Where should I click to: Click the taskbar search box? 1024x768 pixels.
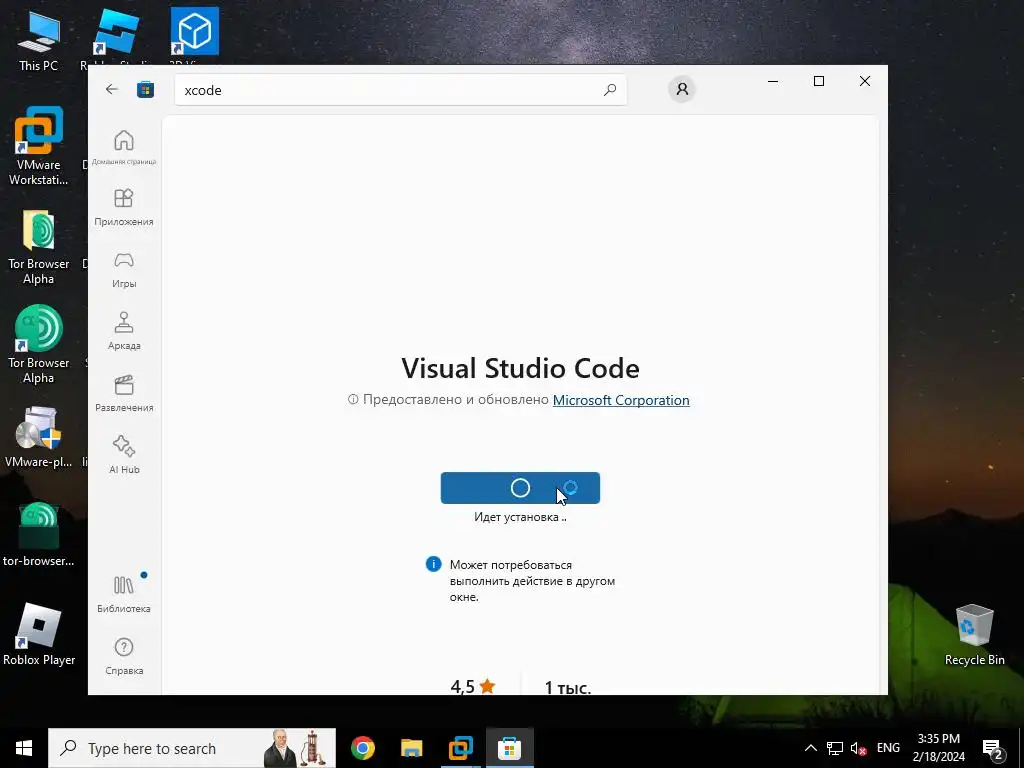pos(192,748)
